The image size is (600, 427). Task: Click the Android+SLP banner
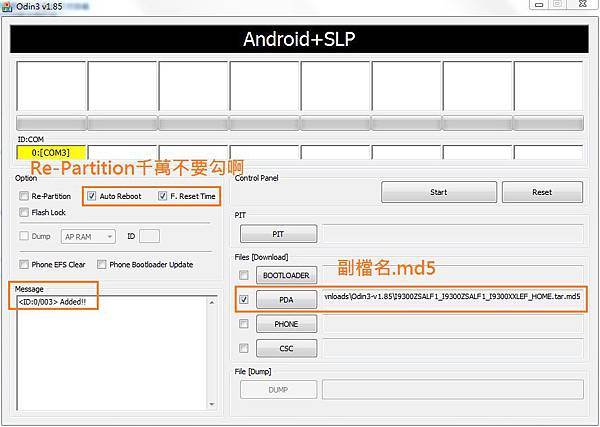point(299,39)
